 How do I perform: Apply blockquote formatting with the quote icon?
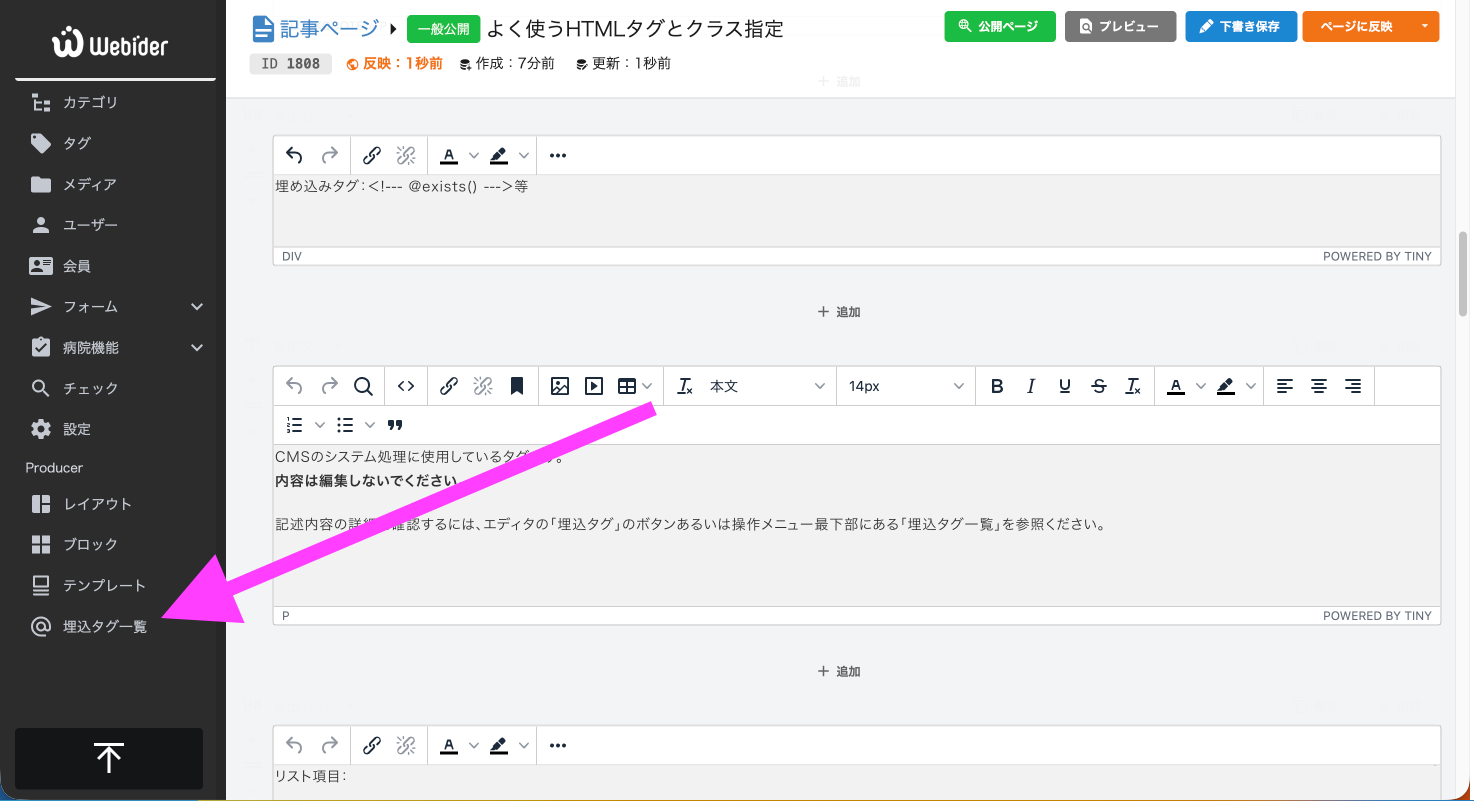(x=395, y=425)
